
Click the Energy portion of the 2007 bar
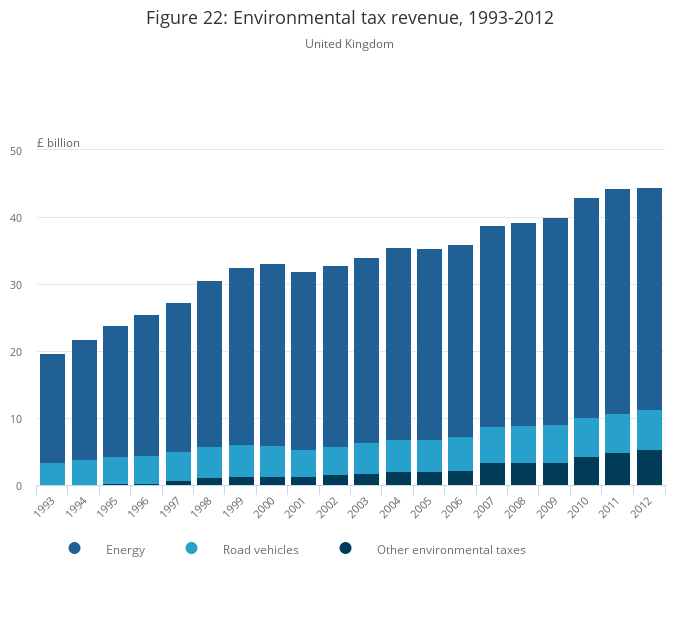(x=492, y=326)
